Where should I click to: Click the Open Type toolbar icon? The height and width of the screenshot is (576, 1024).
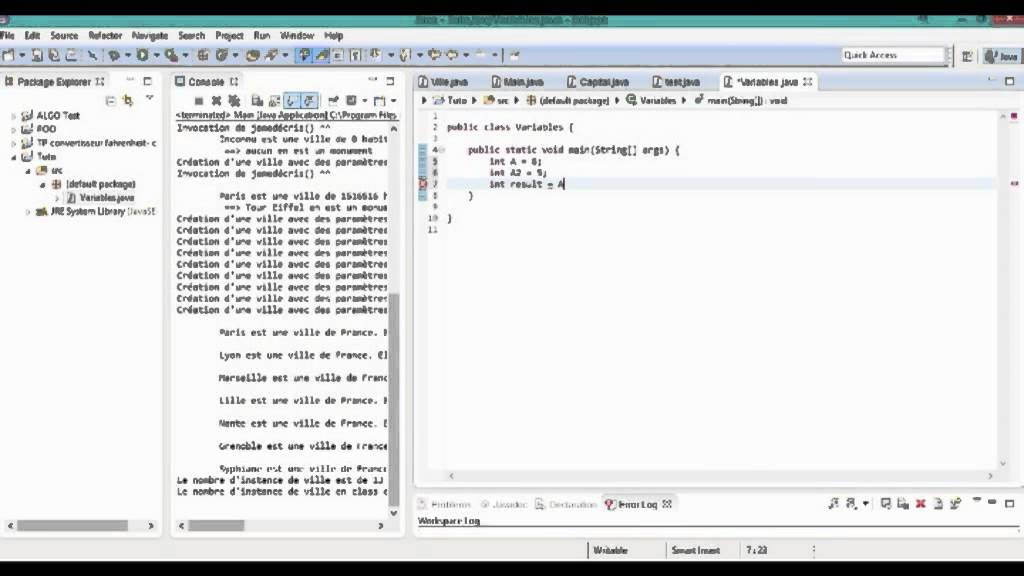(252, 56)
